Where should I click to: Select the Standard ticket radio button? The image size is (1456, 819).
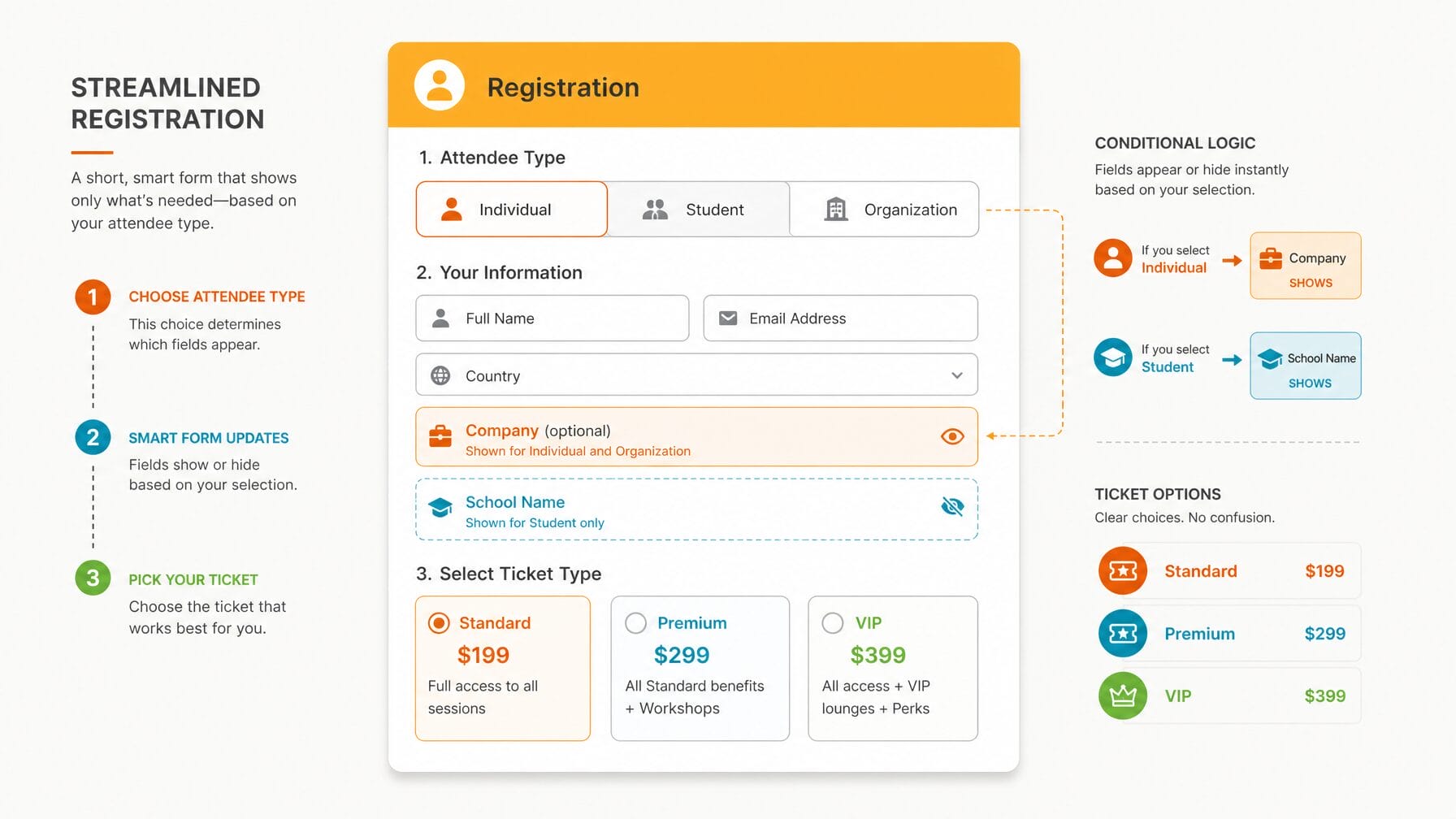click(x=439, y=623)
